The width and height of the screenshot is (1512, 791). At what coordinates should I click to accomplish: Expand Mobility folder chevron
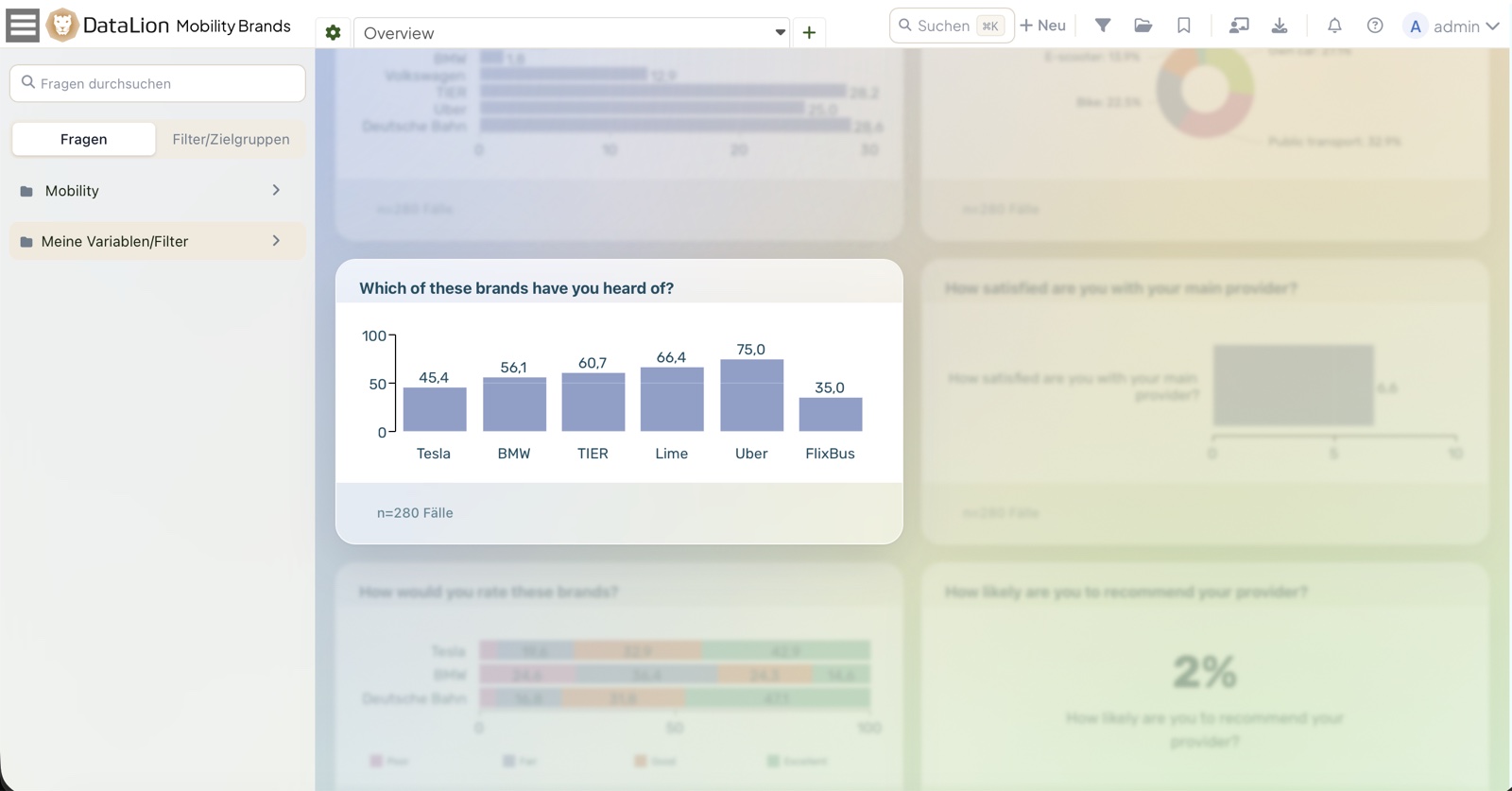(276, 190)
